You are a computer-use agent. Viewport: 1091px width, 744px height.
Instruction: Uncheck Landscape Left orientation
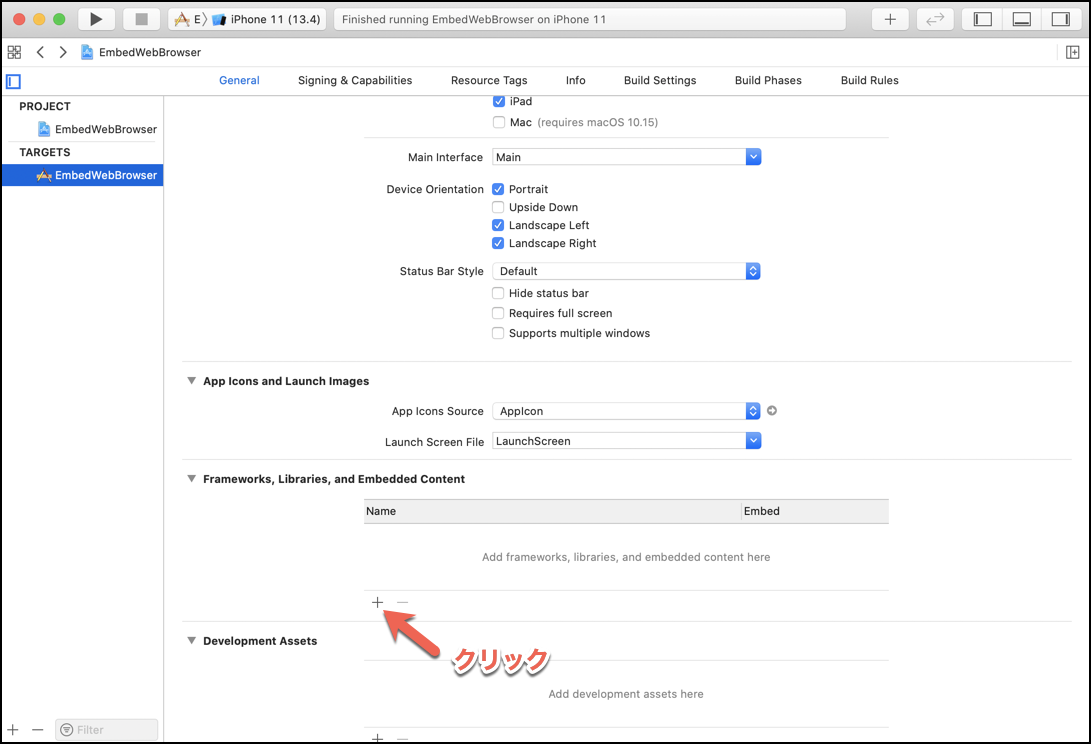click(x=498, y=225)
